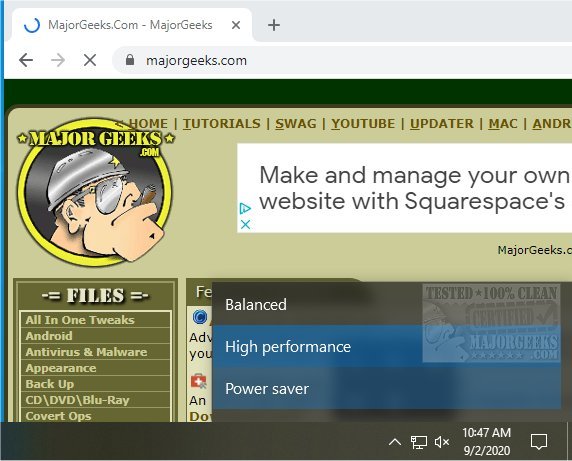Open the MAC navigation link
Viewport: 572px width, 461px height.
pyautogui.click(x=503, y=124)
